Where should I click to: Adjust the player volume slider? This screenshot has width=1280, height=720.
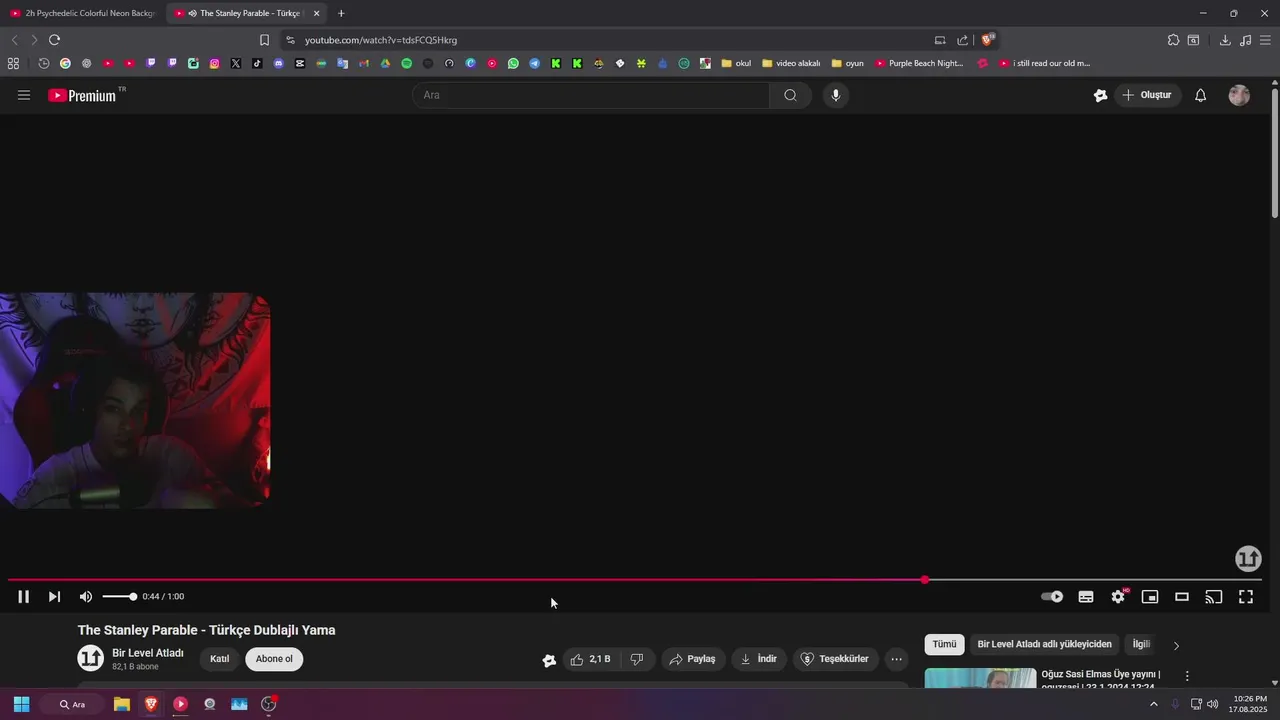click(120, 597)
